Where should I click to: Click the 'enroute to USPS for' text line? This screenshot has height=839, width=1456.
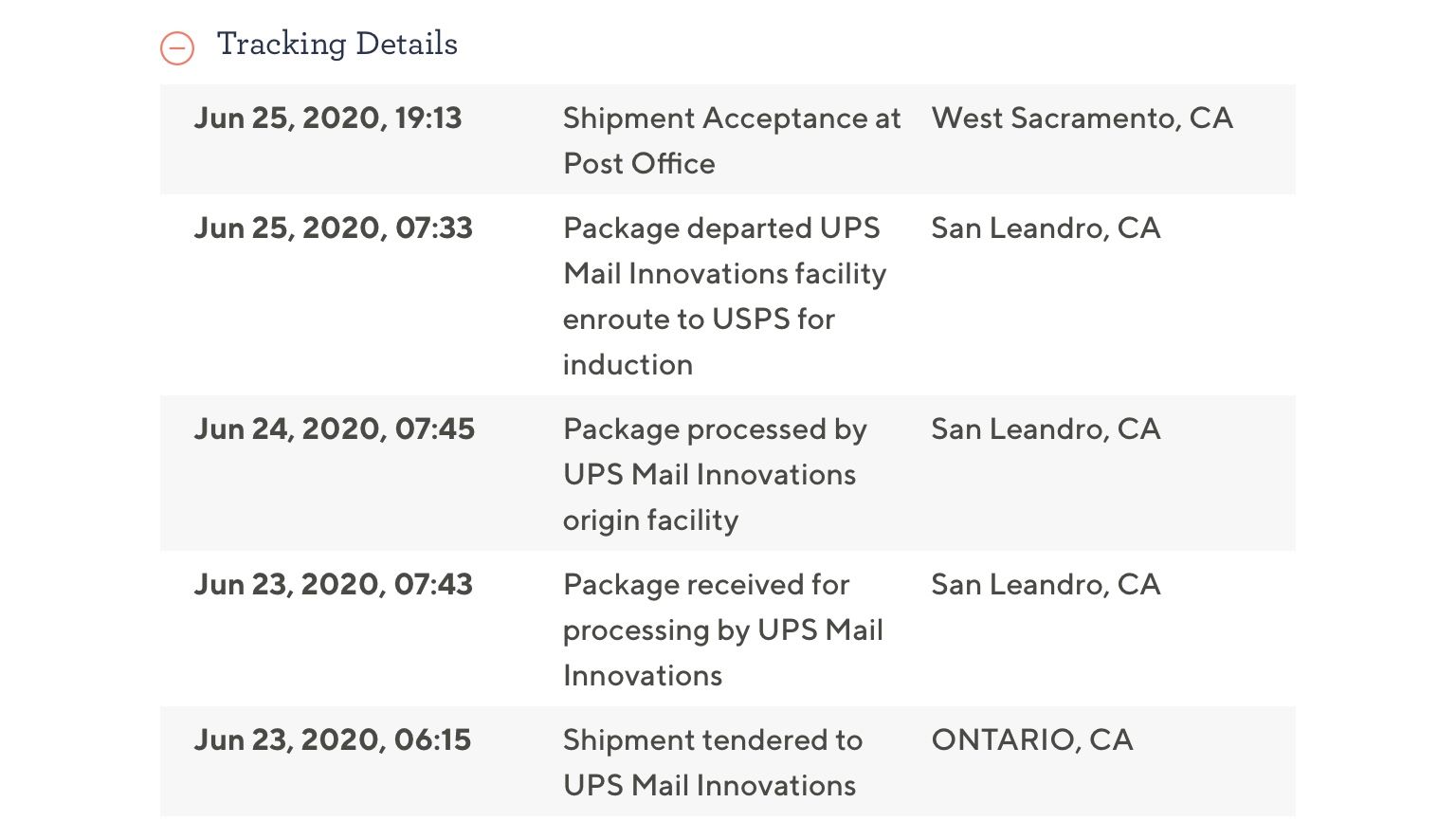click(699, 319)
